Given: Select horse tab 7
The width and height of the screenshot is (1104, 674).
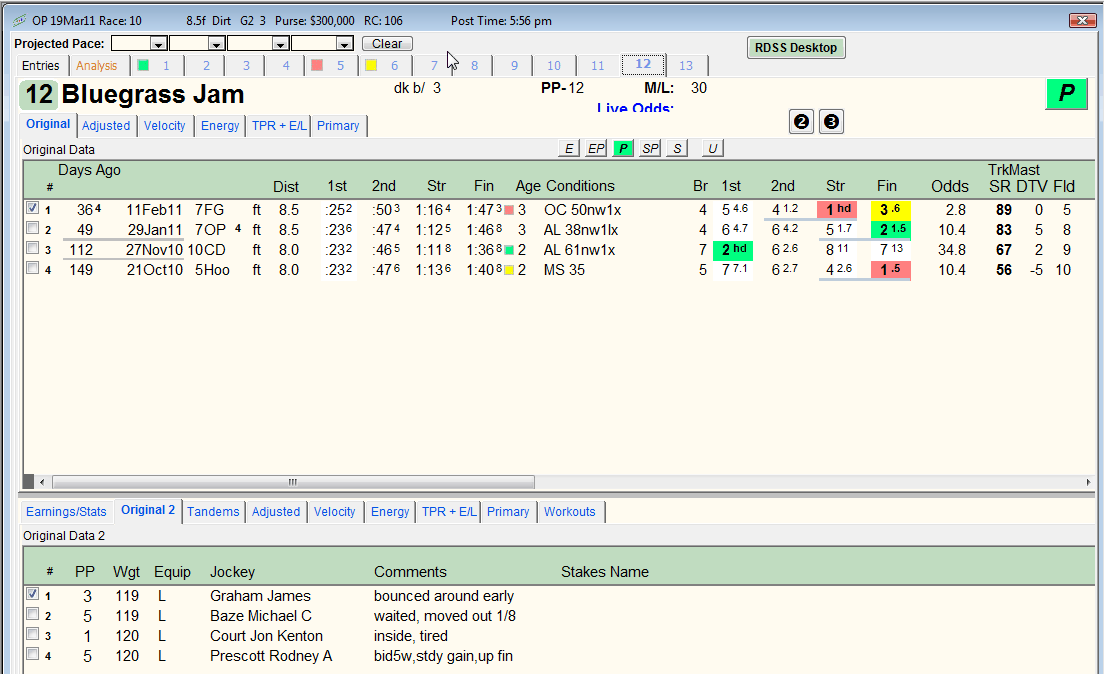Looking at the screenshot, I should [434, 65].
